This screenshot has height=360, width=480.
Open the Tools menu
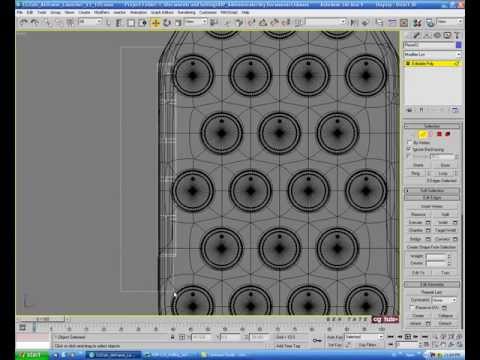click(42, 12)
